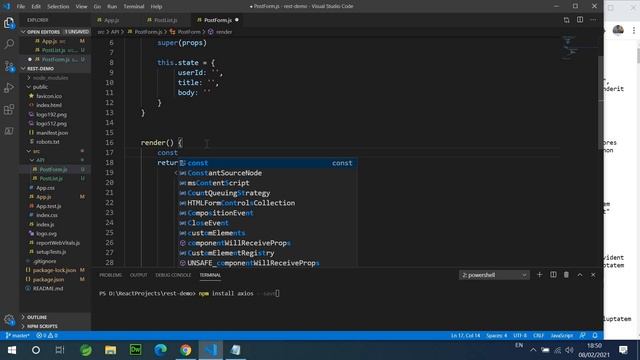Collapse the src folder
This screenshot has height=360, width=640.
click(36, 151)
